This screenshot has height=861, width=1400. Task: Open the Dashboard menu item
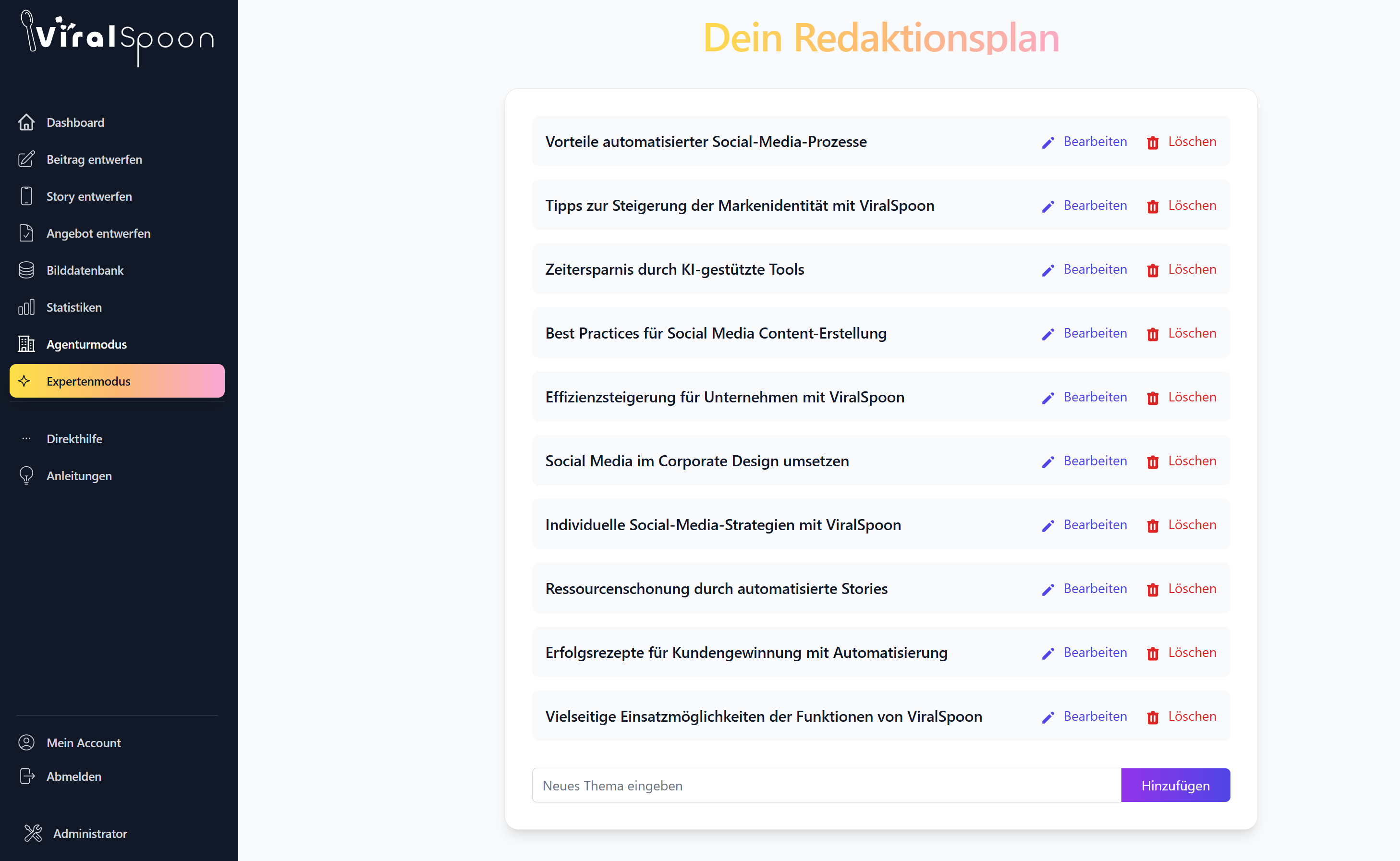(x=117, y=122)
